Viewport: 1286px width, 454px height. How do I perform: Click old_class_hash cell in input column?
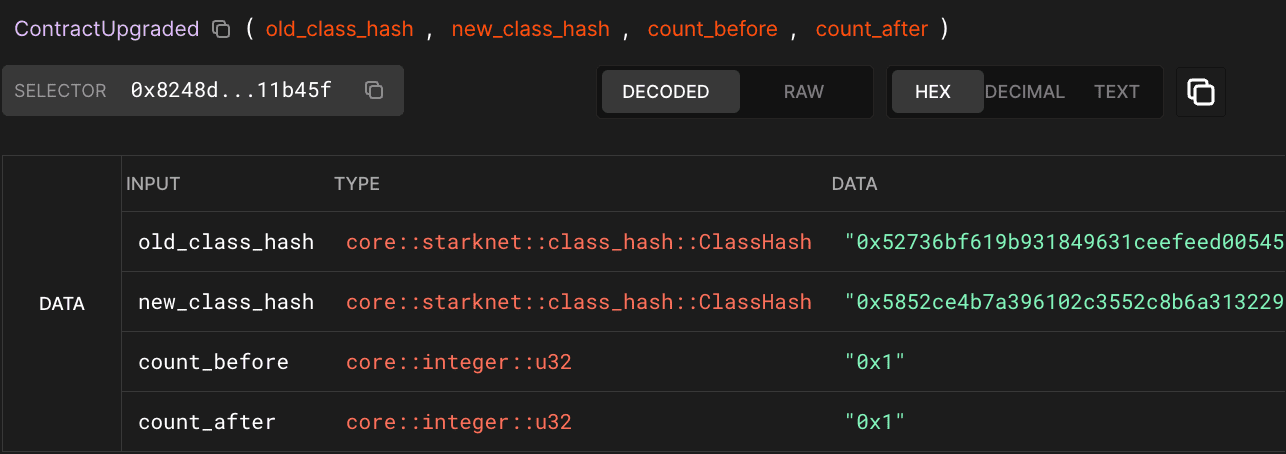coord(226,242)
